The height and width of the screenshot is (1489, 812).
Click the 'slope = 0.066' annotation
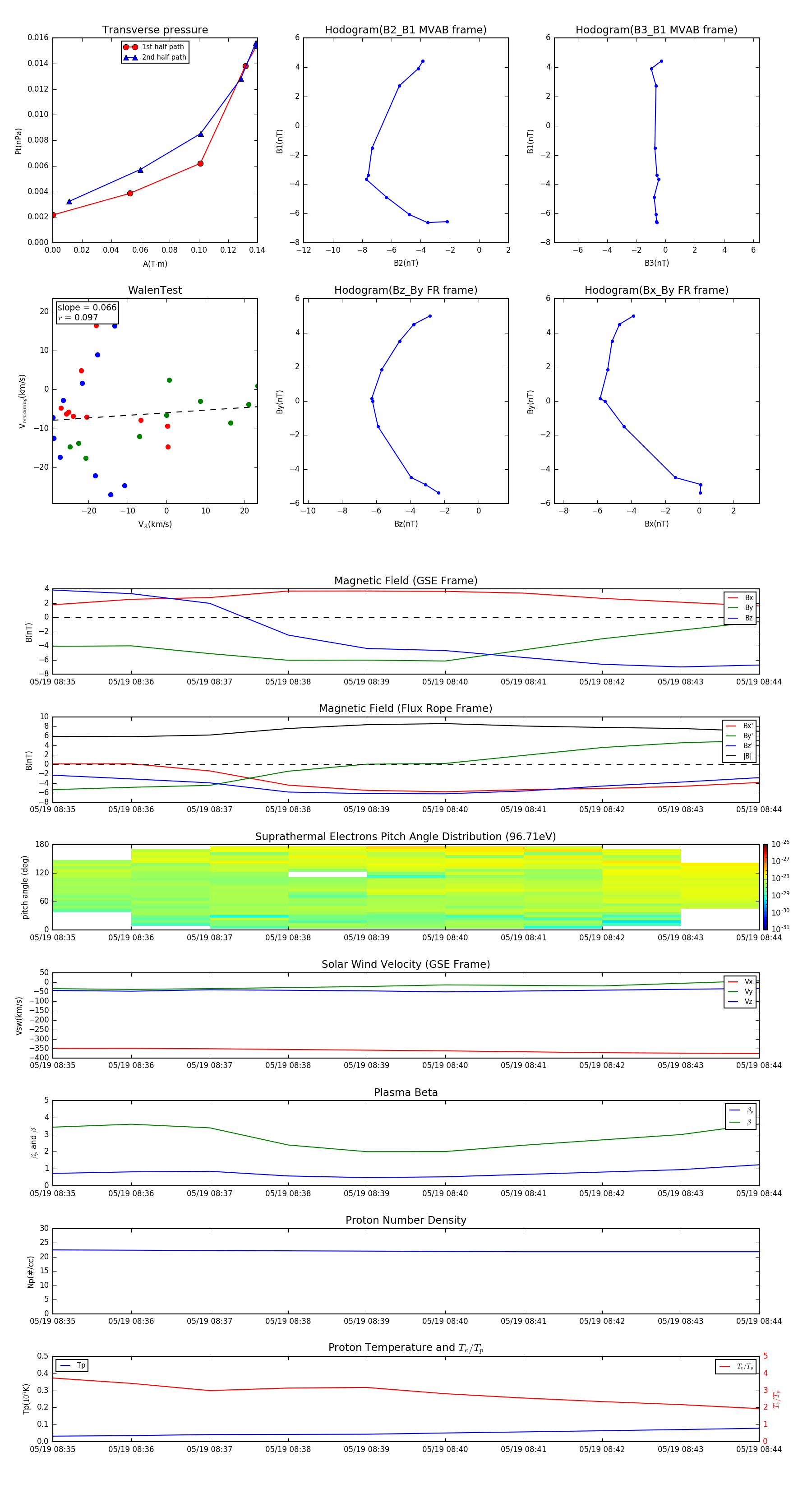tap(87, 308)
